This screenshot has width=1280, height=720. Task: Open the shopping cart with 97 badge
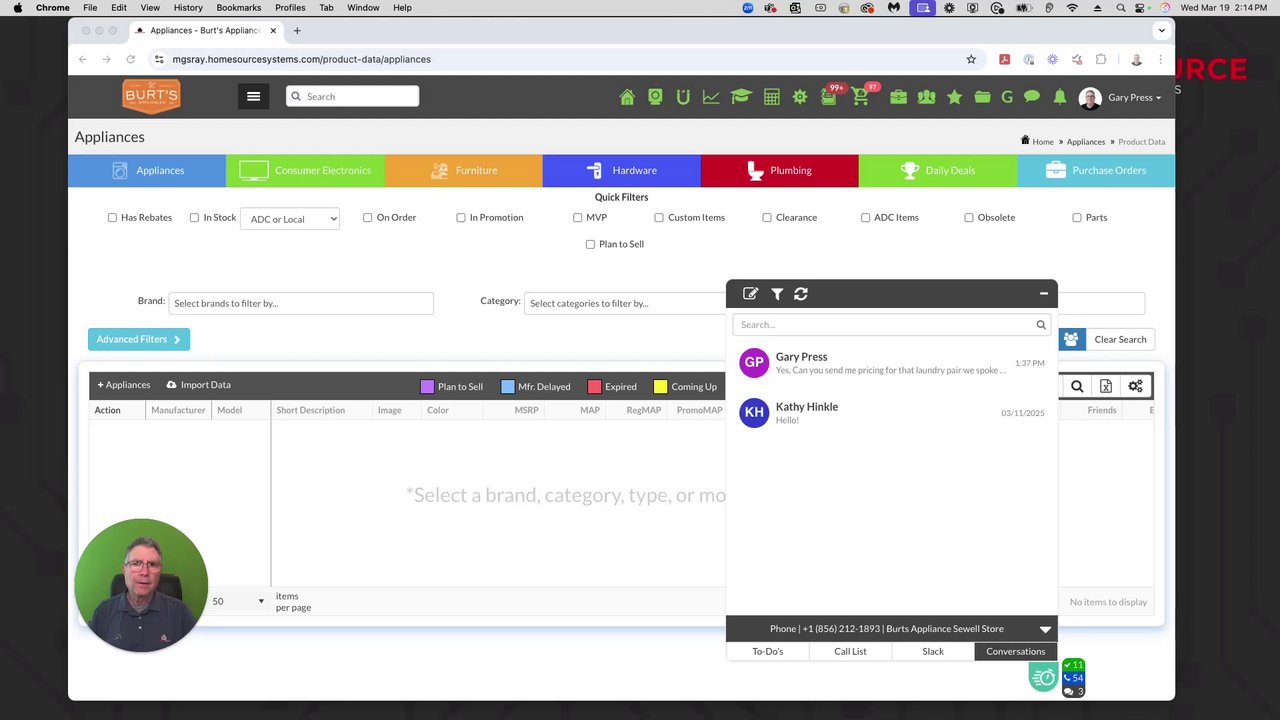(x=861, y=97)
